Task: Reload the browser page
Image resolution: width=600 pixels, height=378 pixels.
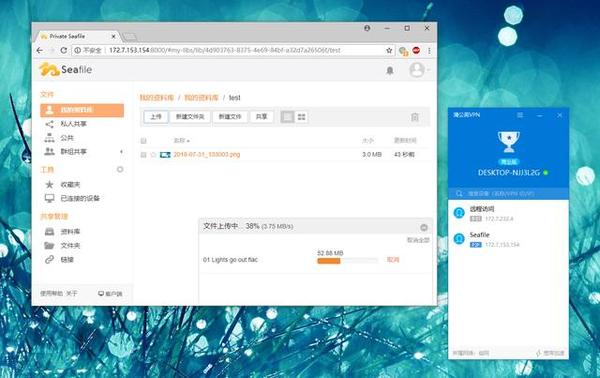Action: point(64,50)
